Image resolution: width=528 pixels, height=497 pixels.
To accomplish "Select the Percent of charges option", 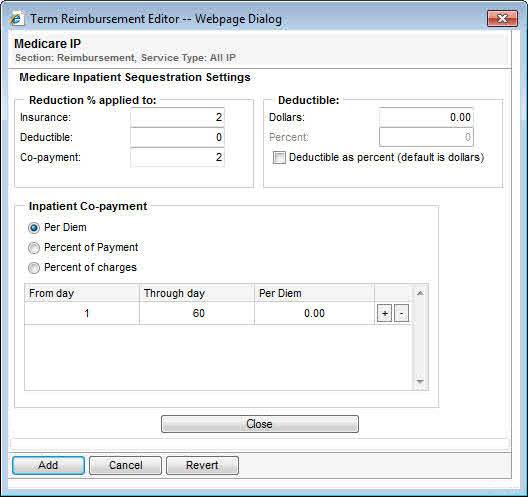I will click(x=34, y=268).
